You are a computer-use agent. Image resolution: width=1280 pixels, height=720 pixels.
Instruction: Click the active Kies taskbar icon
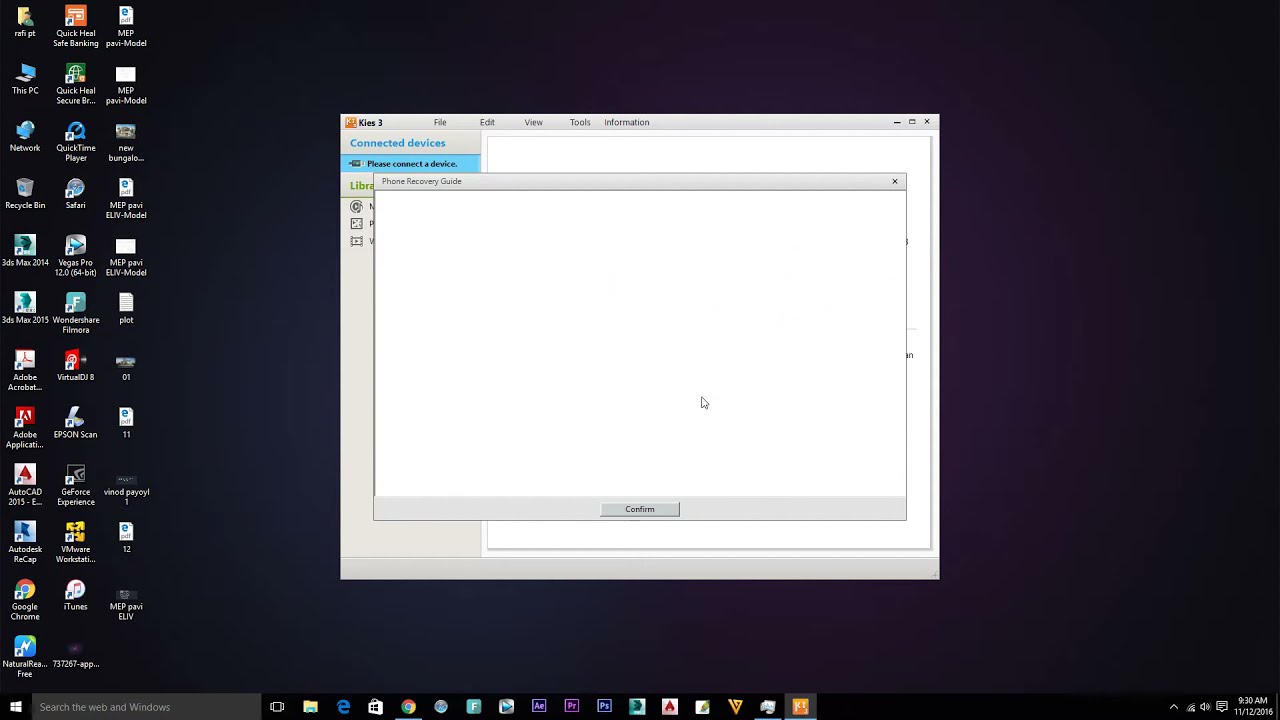(800, 707)
